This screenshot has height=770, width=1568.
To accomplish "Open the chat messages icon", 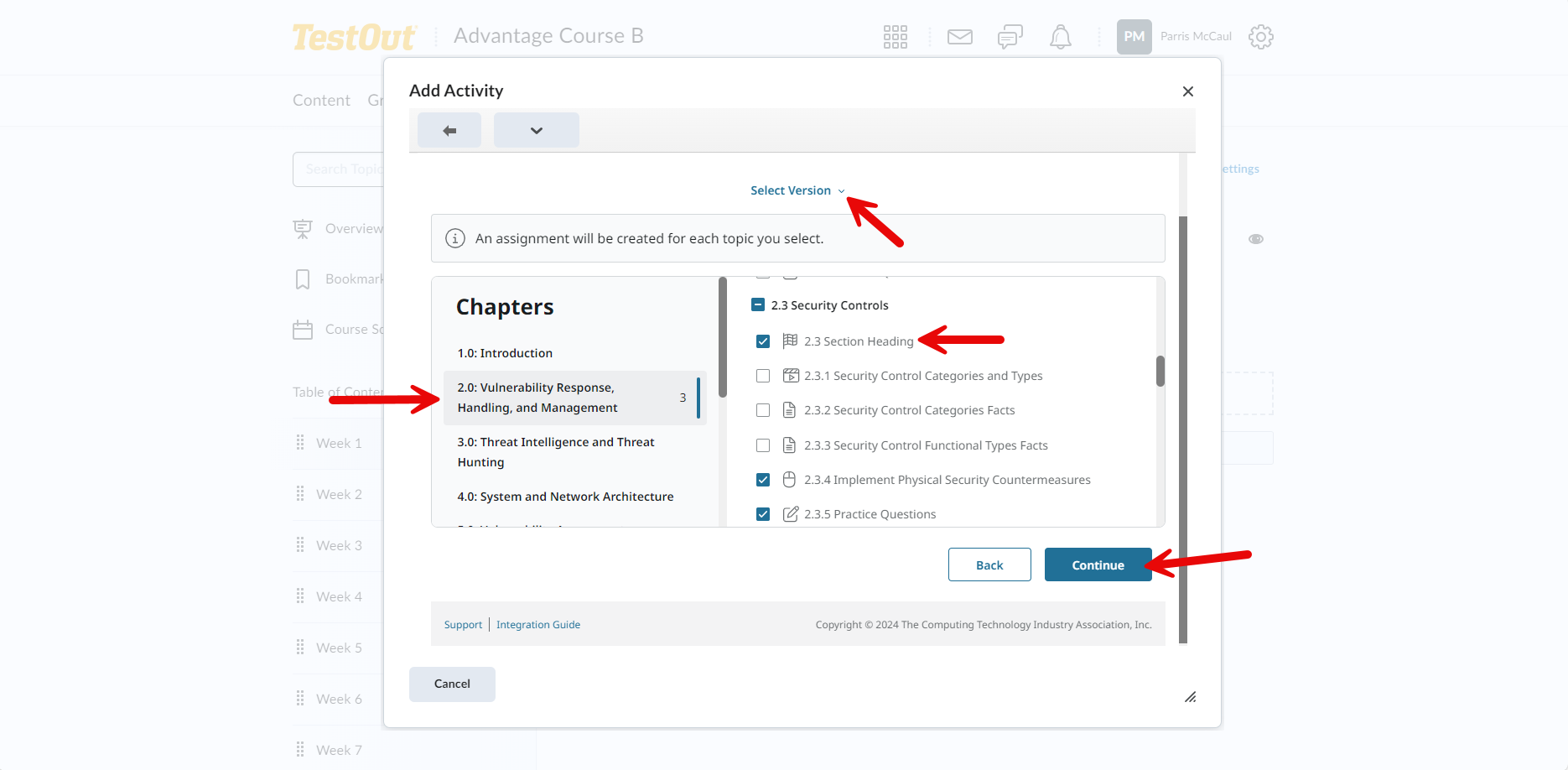I will tap(1010, 37).
